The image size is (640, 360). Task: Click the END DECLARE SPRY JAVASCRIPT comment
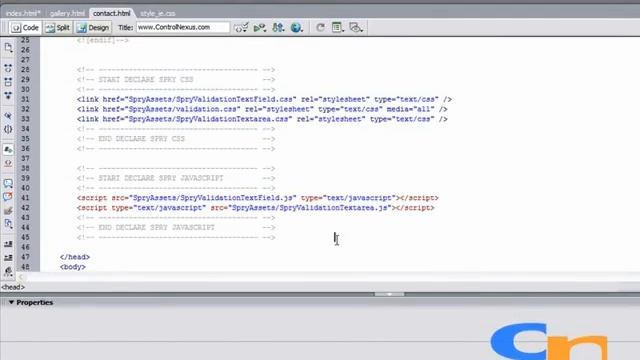pyautogui.click(x=176, y=227)
